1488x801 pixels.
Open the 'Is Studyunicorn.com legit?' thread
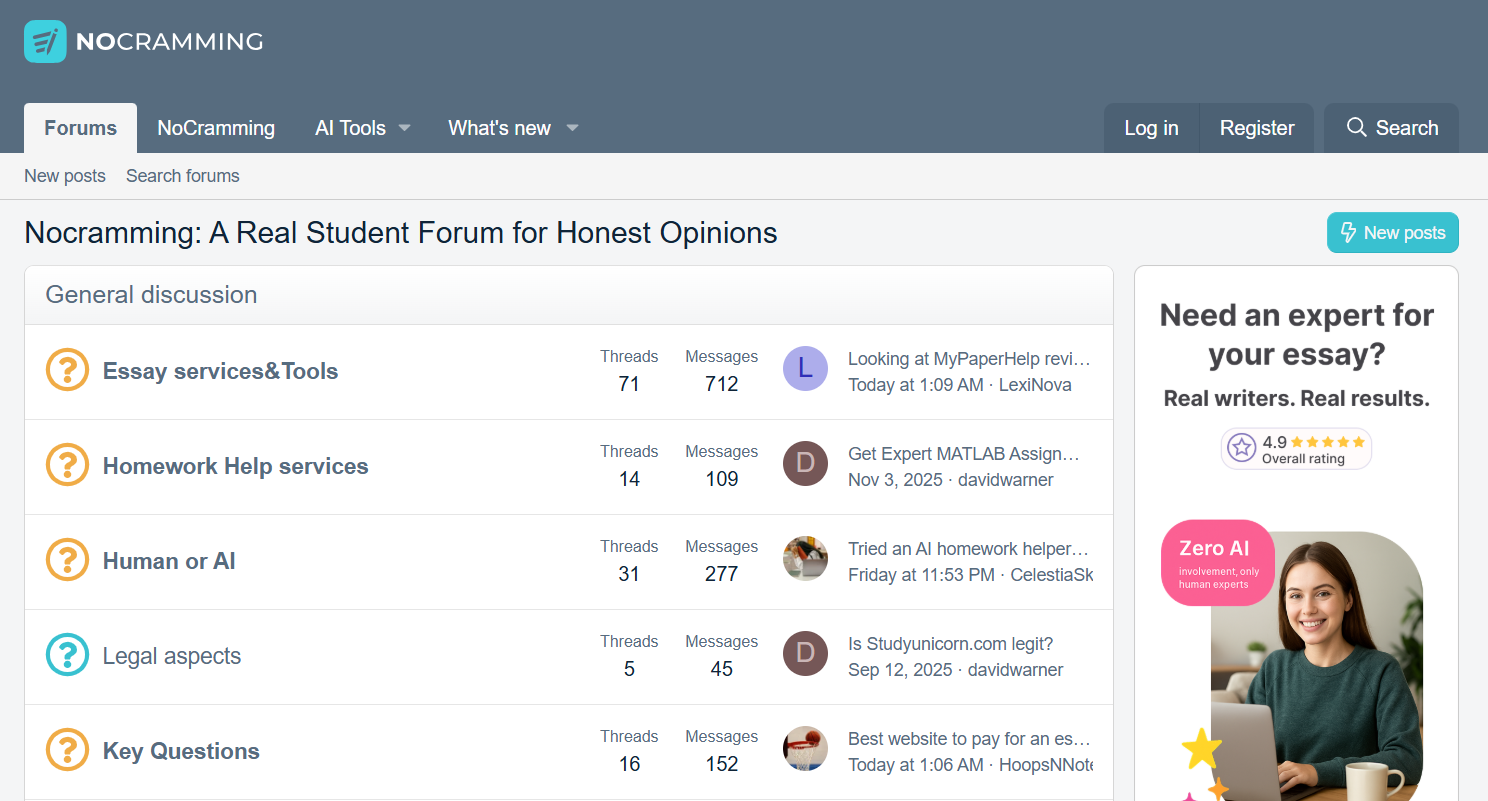(x=950, y=643)
